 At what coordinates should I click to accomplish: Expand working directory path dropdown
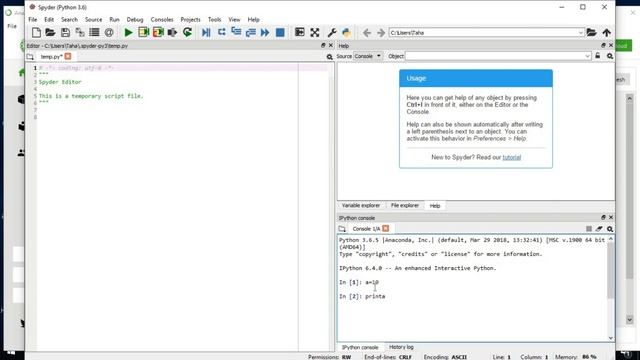(x=580, y=33)
